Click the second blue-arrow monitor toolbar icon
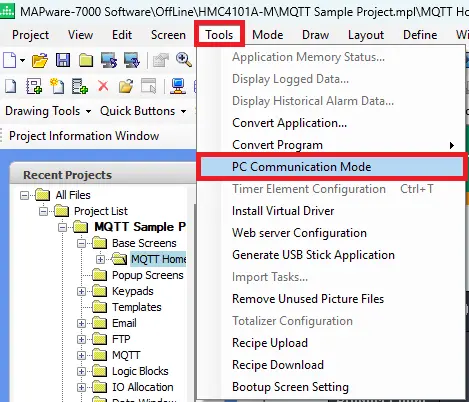The height and width of the screenshot is (402, 469). coord(132,60)
